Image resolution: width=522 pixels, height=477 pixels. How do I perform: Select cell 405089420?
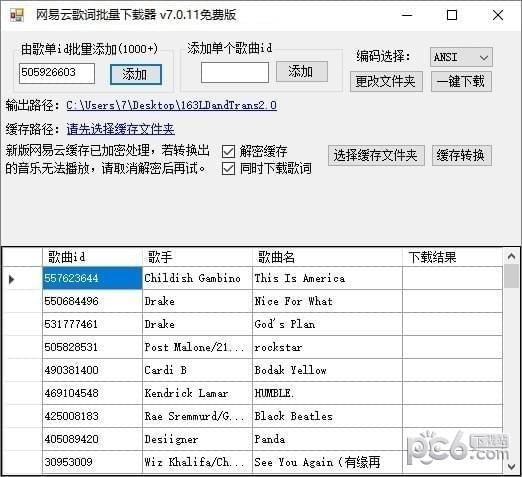pos(92,439)
